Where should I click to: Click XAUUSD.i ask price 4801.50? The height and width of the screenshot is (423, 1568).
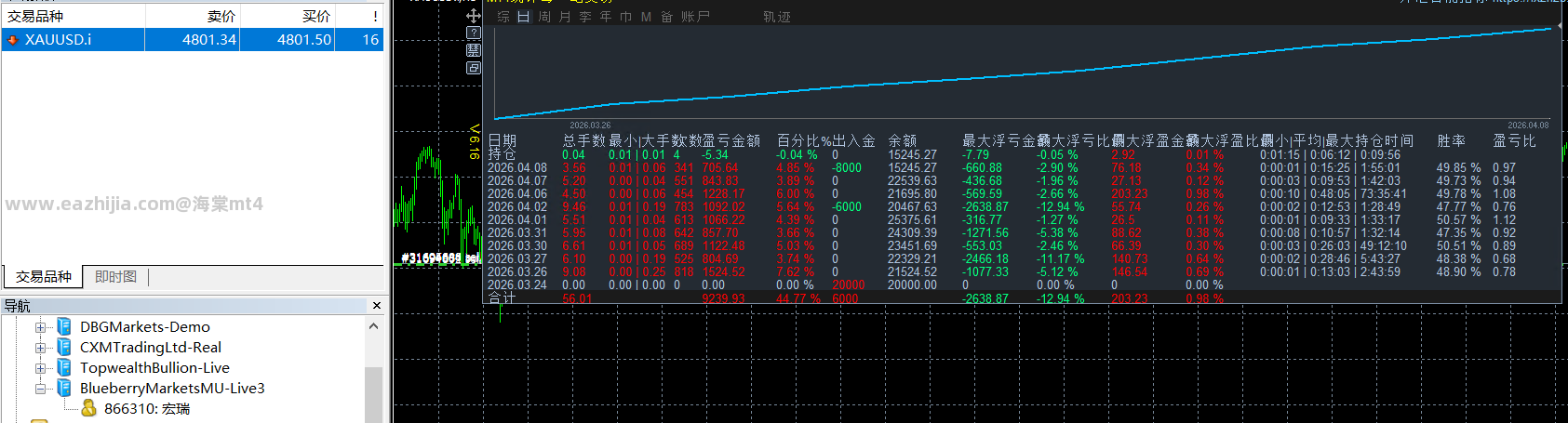coord(304,40)
